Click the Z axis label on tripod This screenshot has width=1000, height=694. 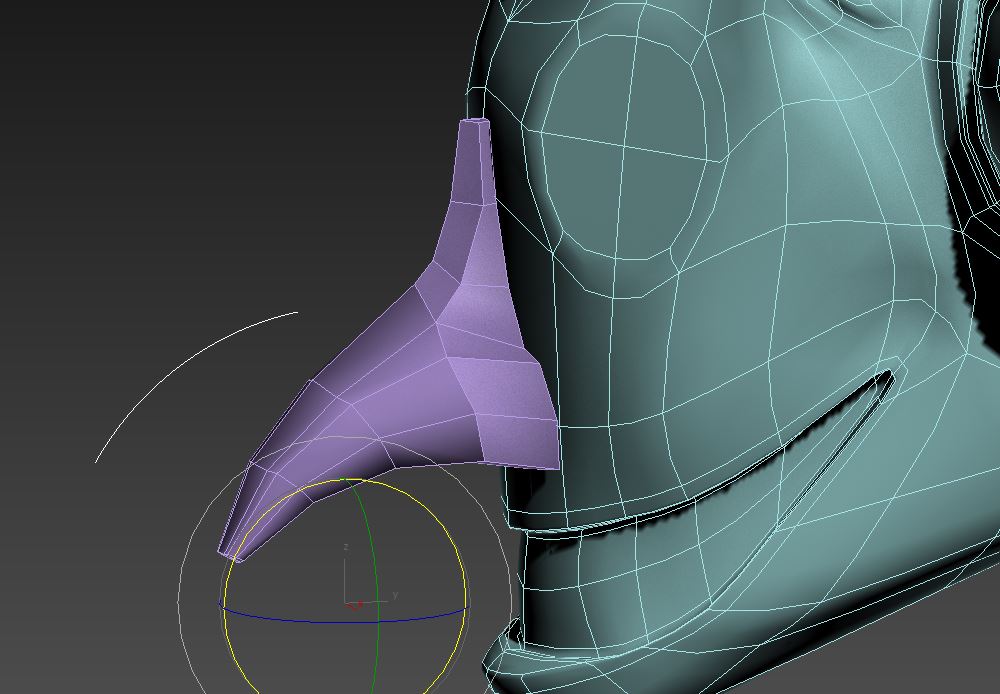(x=345, y=548)
